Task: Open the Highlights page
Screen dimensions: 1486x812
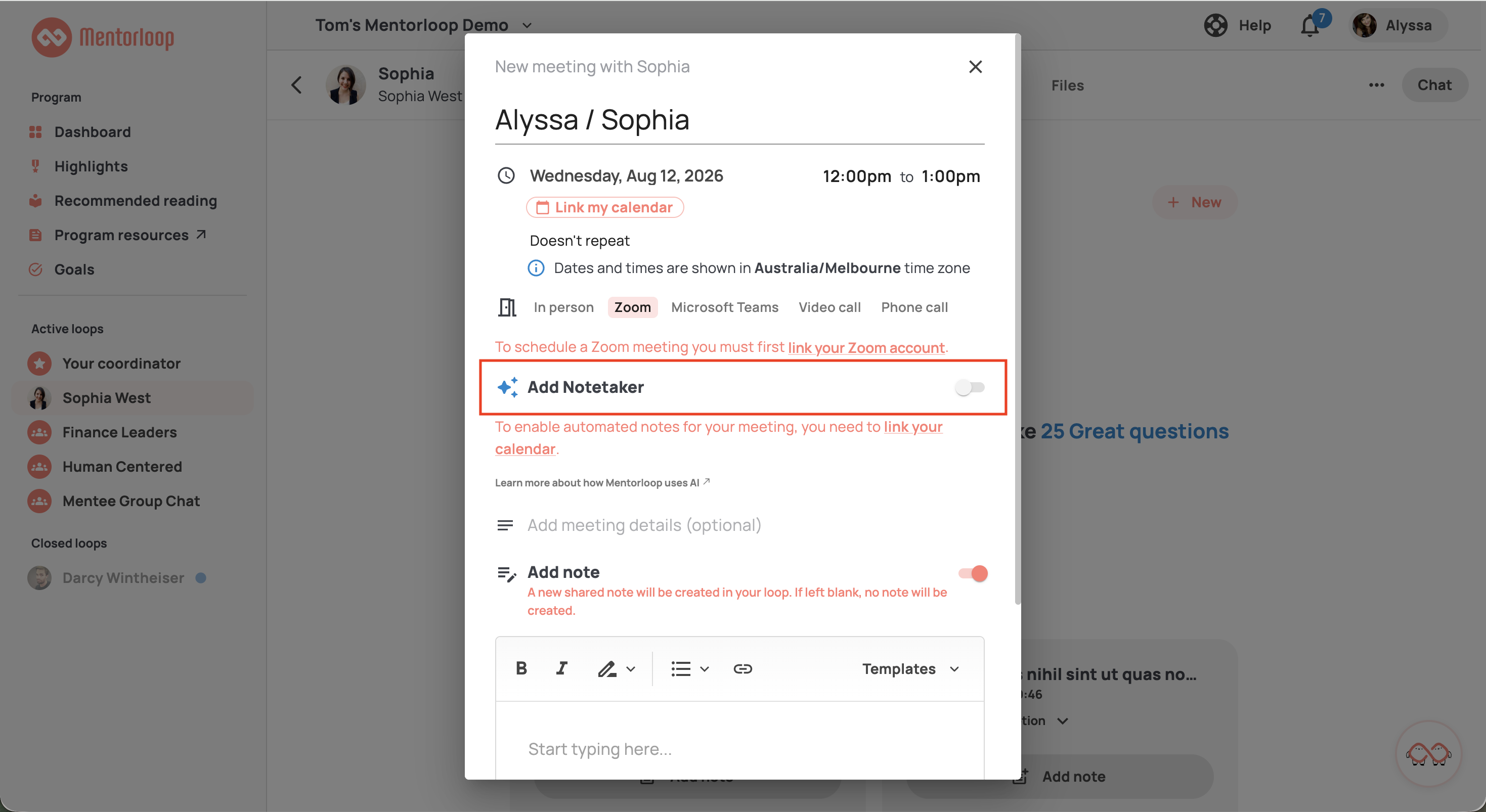Action: coord(91,166)
